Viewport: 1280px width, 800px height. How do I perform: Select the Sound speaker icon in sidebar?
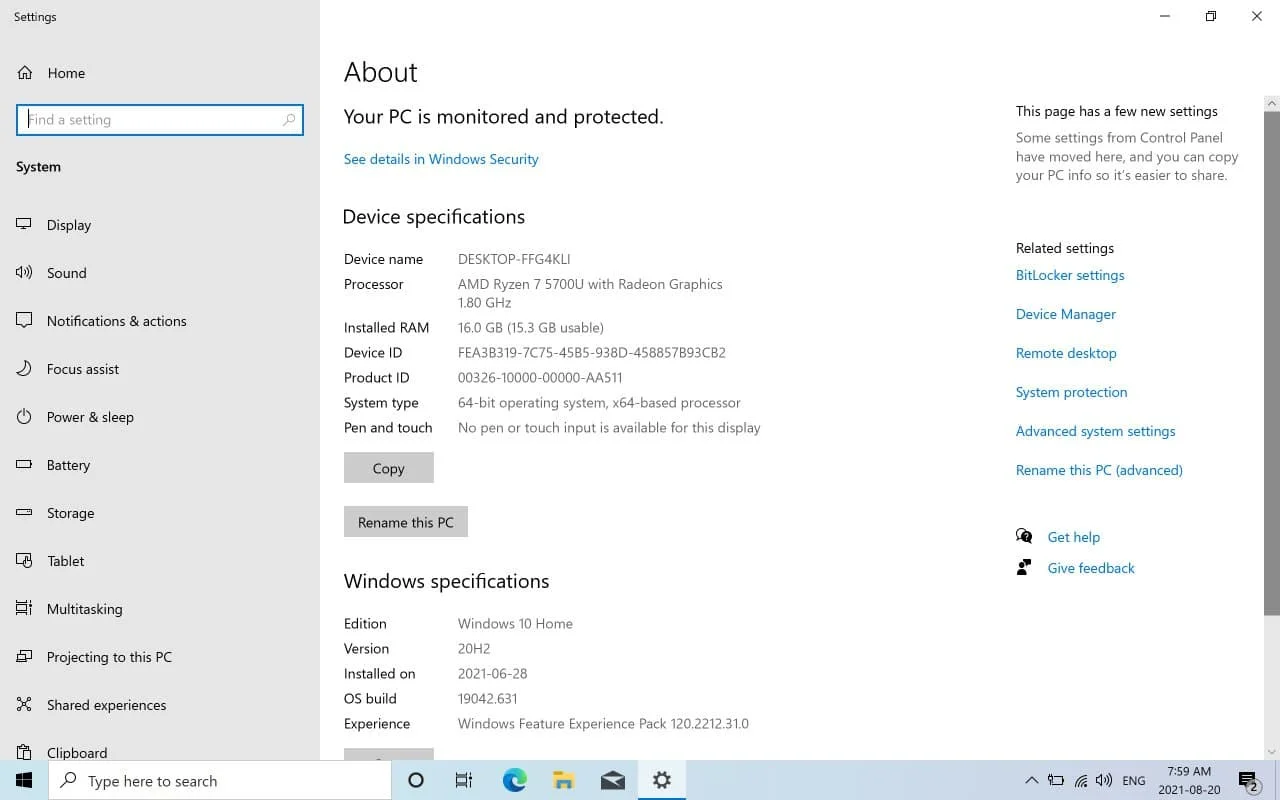click(25, 273)
